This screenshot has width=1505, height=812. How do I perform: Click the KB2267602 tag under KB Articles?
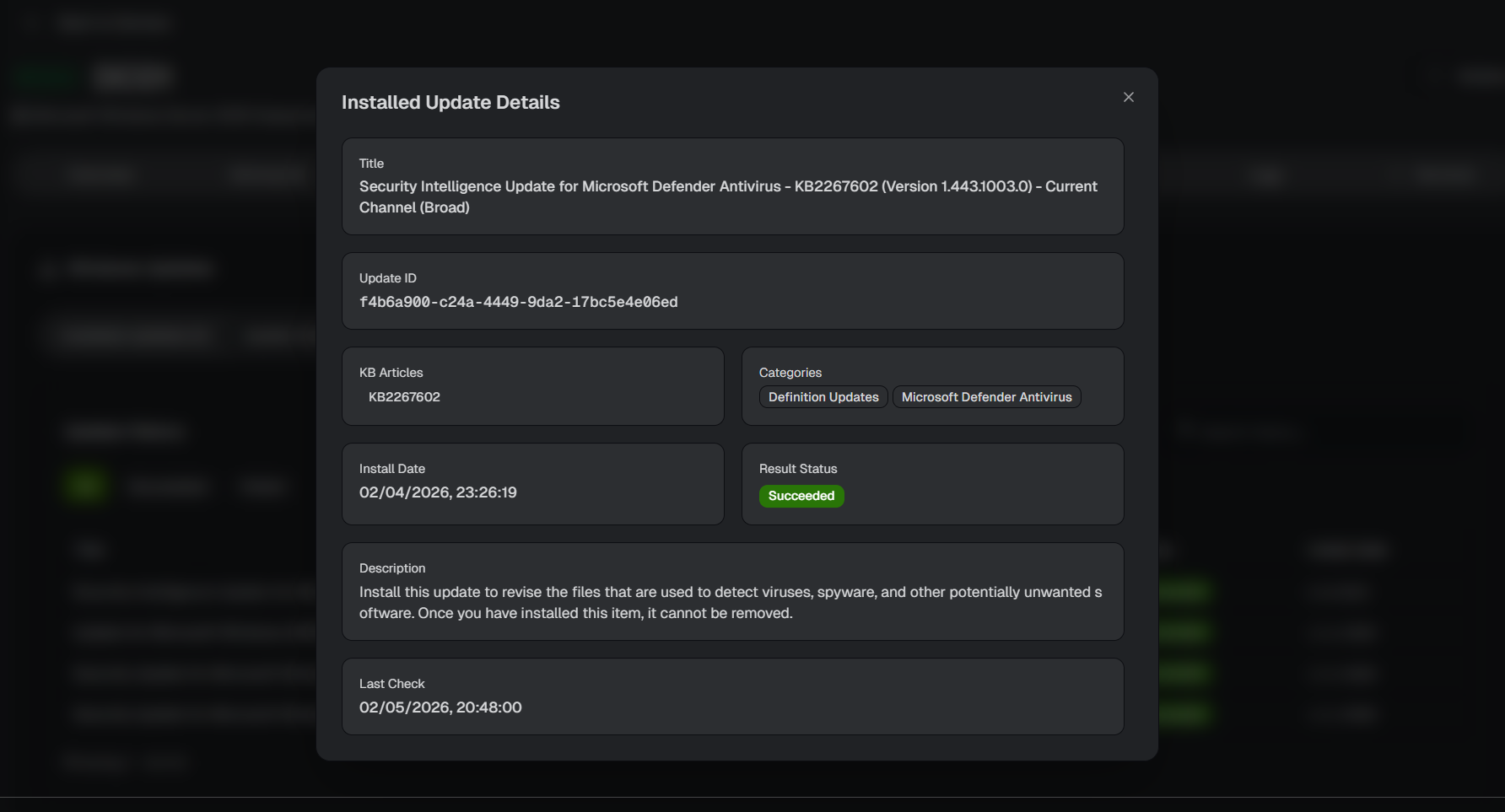tap(404, 397)
